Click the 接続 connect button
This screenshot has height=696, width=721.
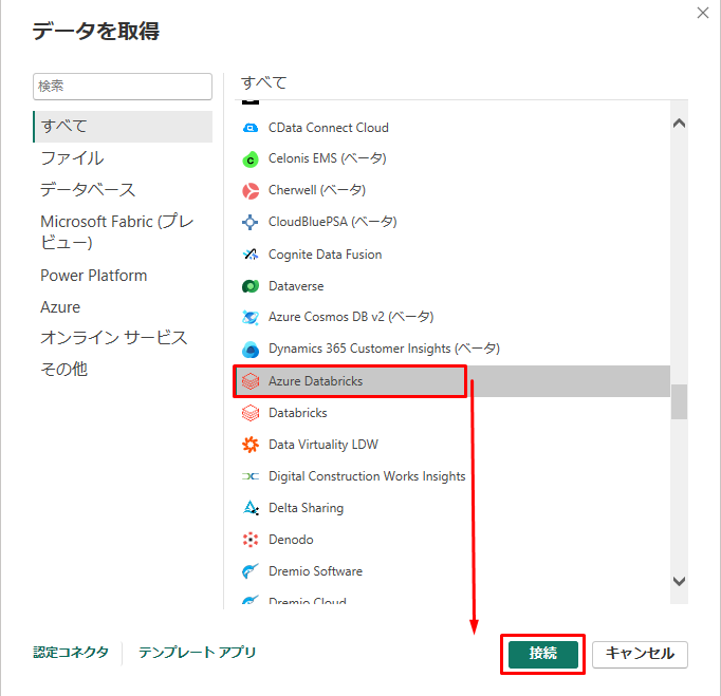tap(543, 654)
